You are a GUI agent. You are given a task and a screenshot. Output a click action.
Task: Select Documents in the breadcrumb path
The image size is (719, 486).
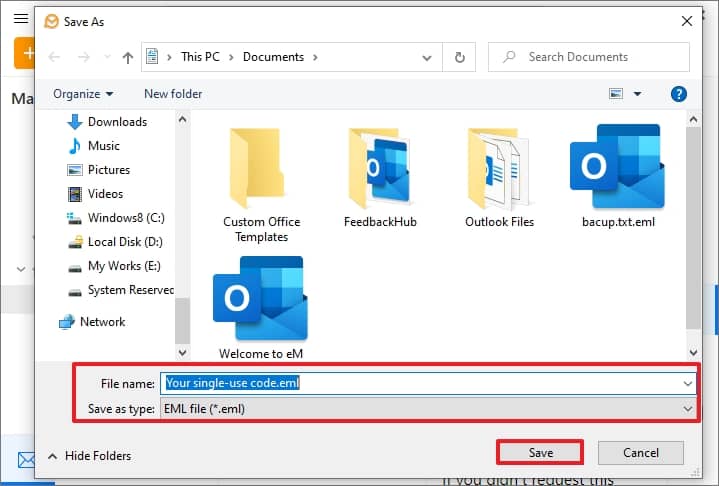273,57
